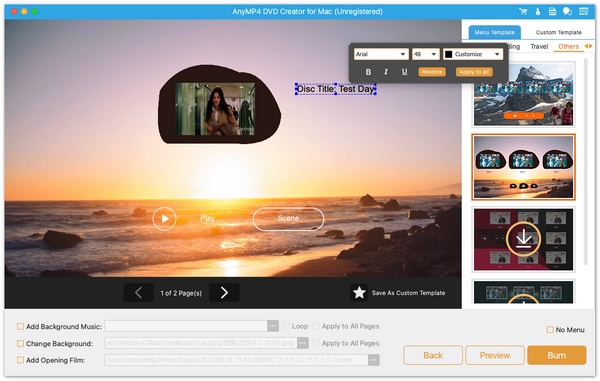The height and width of the screenshot is (381, 600).
Task: Click the Preview button
Action: pyautogui.click(x=494, y=355)
